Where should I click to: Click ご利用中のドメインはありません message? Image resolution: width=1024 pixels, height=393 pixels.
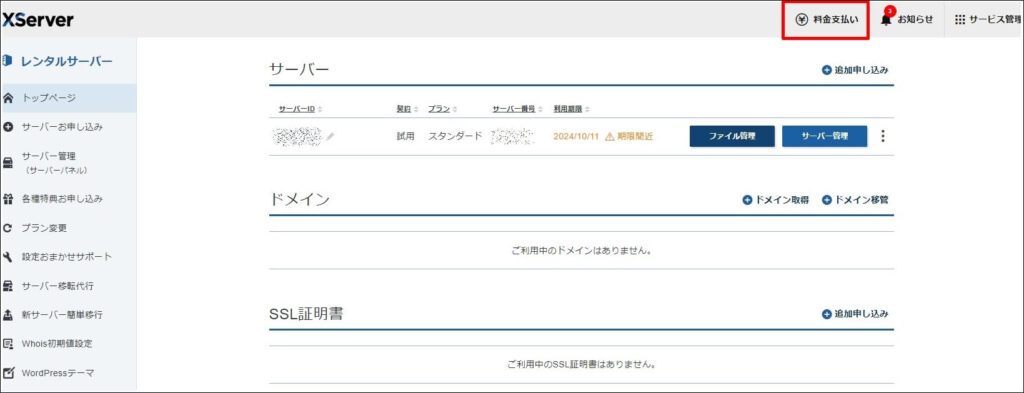point(581,251)
